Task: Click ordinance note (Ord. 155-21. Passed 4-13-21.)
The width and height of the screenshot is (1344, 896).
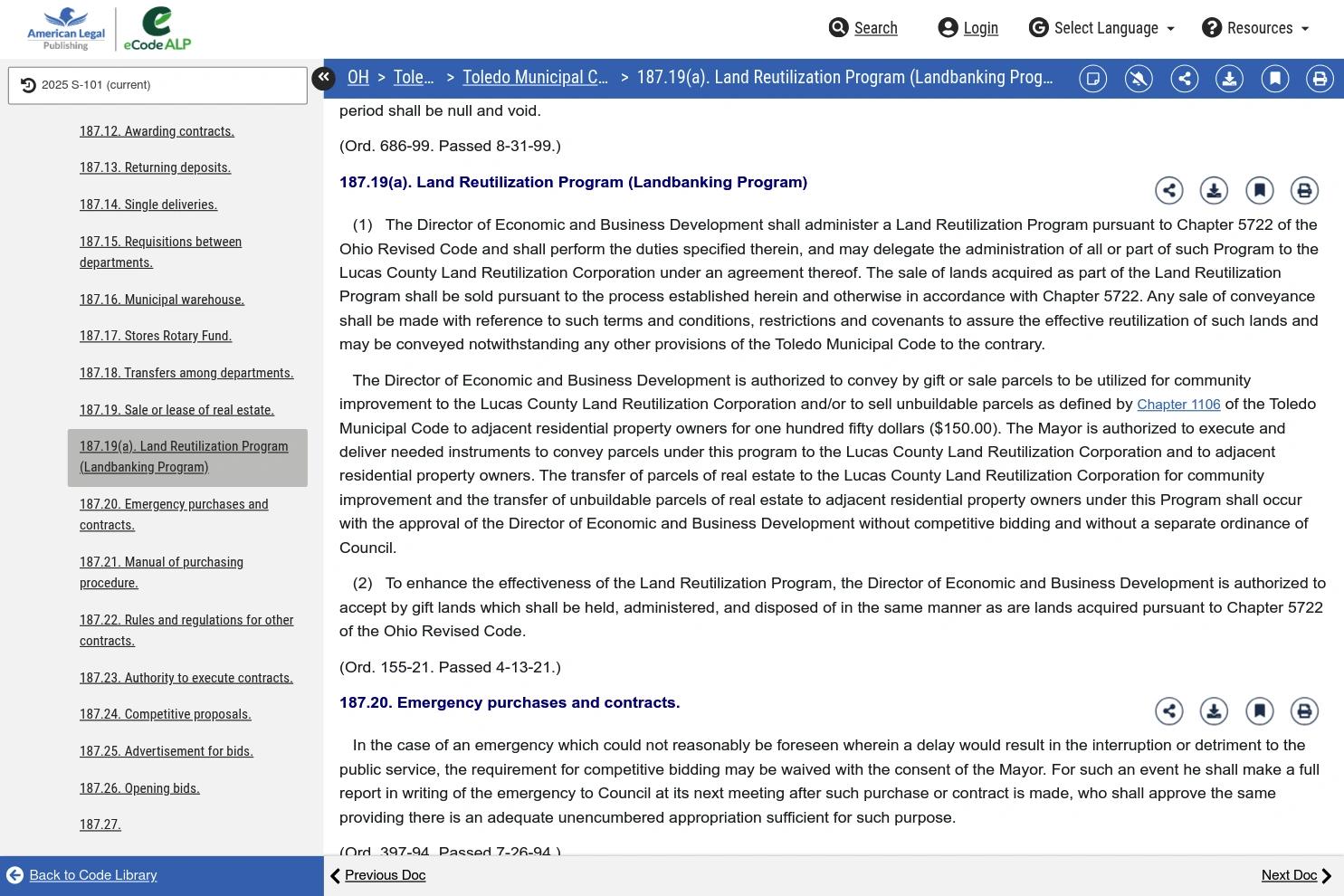Action: pos(450,667)
